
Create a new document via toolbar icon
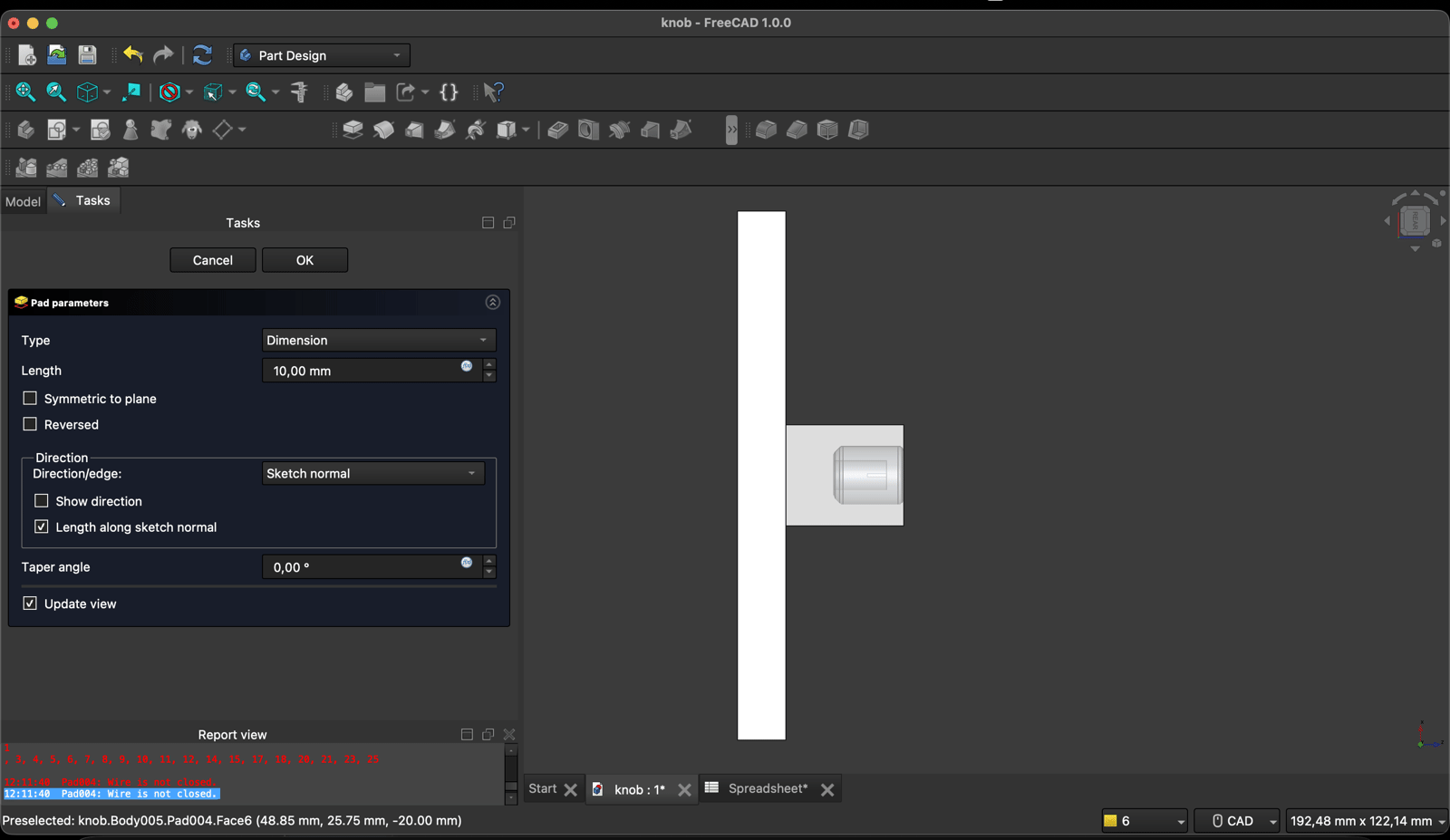coord(26,55)
